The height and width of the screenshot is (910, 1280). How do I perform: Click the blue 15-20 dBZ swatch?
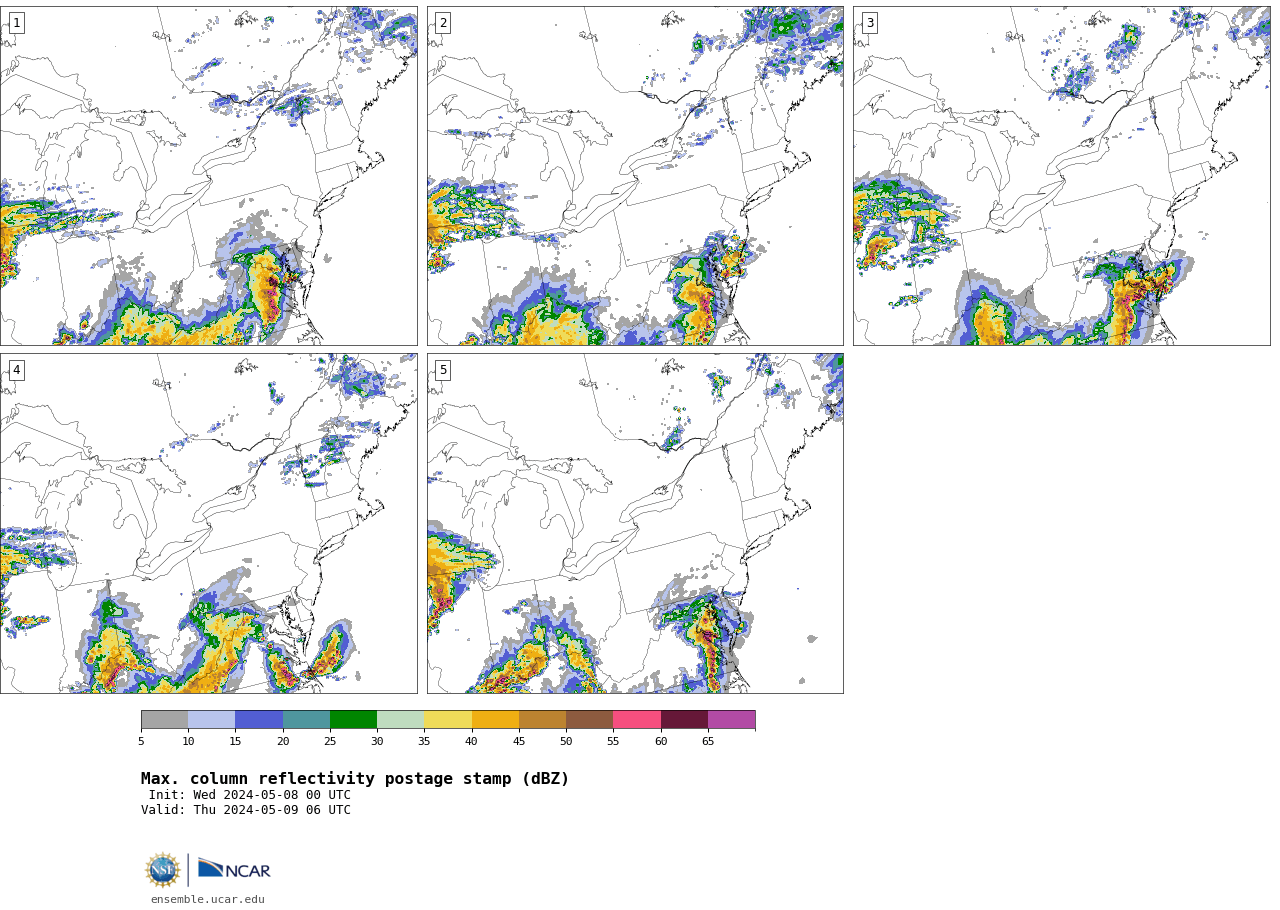pos(259,720)
